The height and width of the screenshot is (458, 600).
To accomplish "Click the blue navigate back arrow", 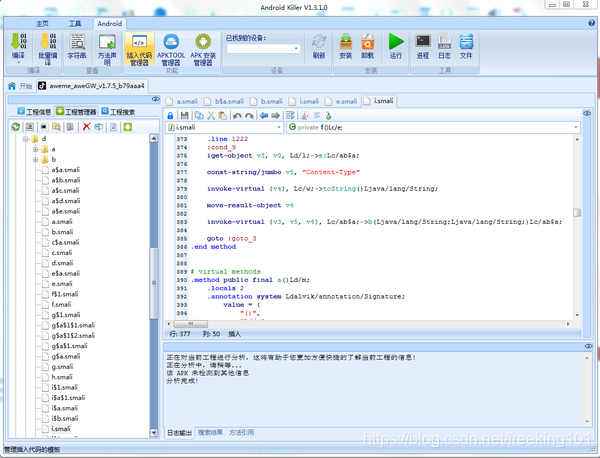I will coord(264,115).
